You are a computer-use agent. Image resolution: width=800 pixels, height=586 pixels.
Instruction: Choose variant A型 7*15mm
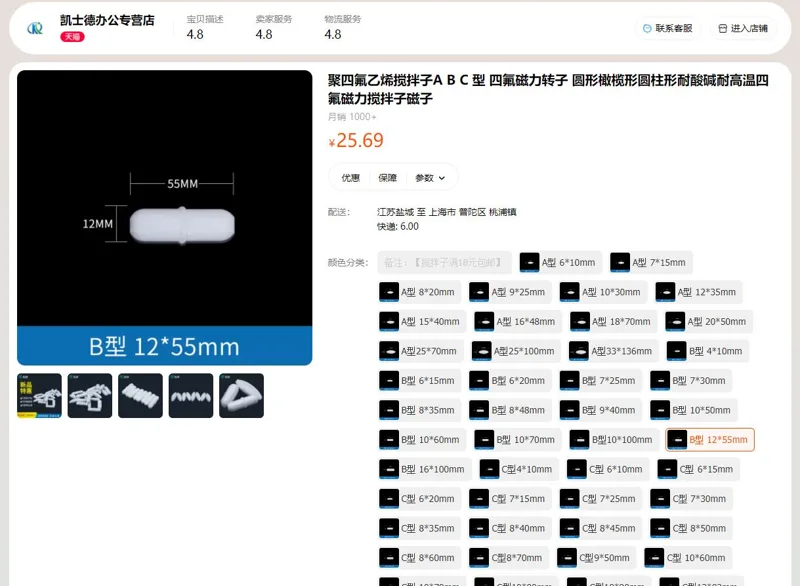click(651, 262)
